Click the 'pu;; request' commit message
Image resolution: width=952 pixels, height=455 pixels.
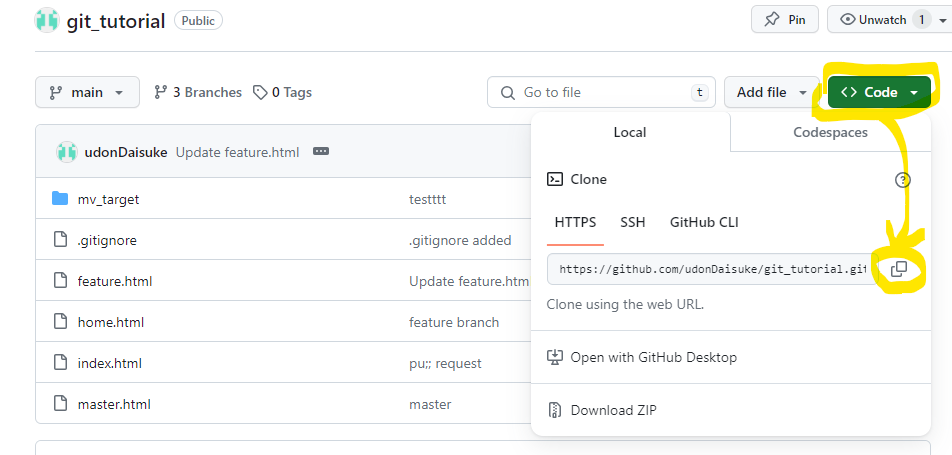[445, 363]
